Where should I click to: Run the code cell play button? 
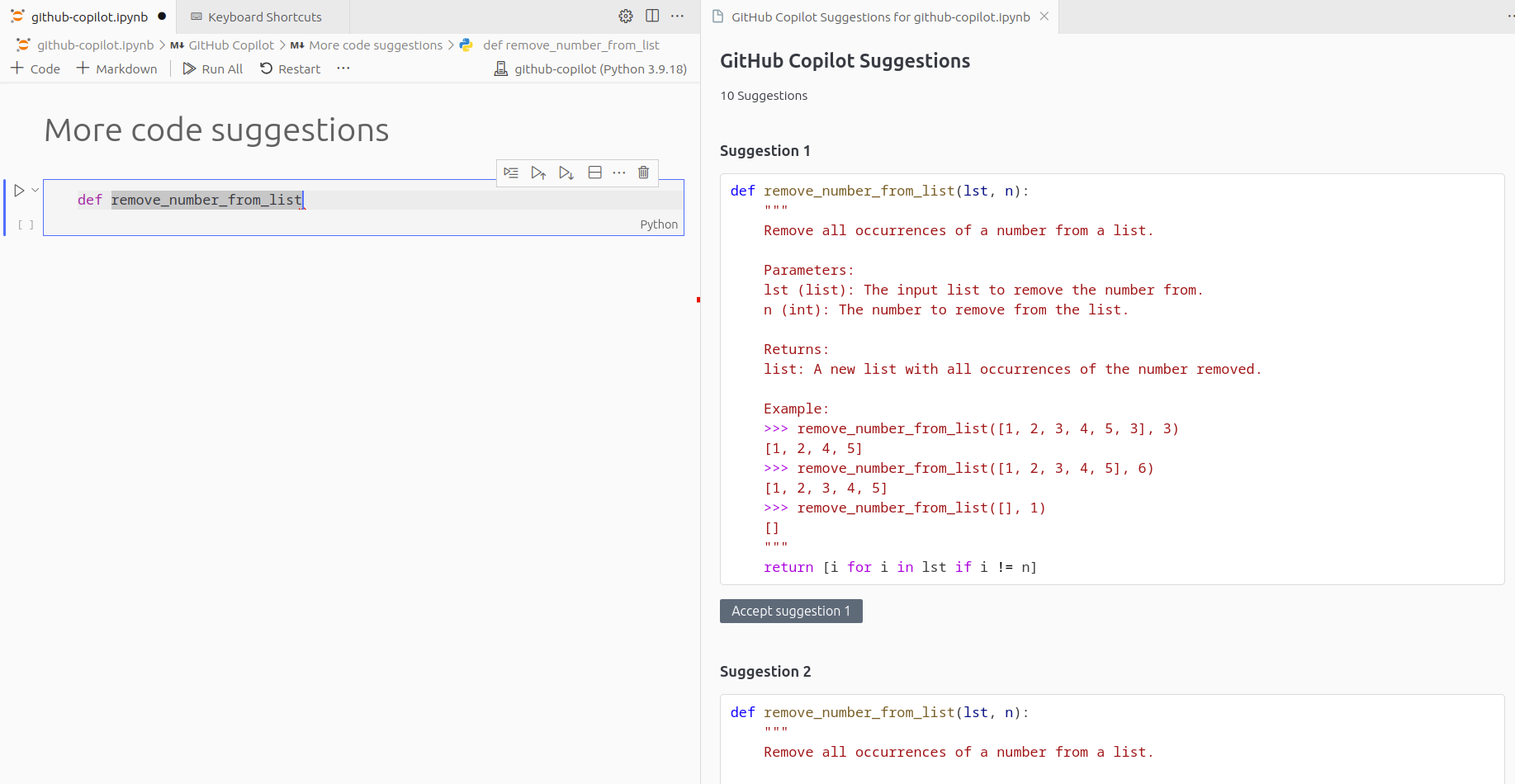click(x=19, y=191)
